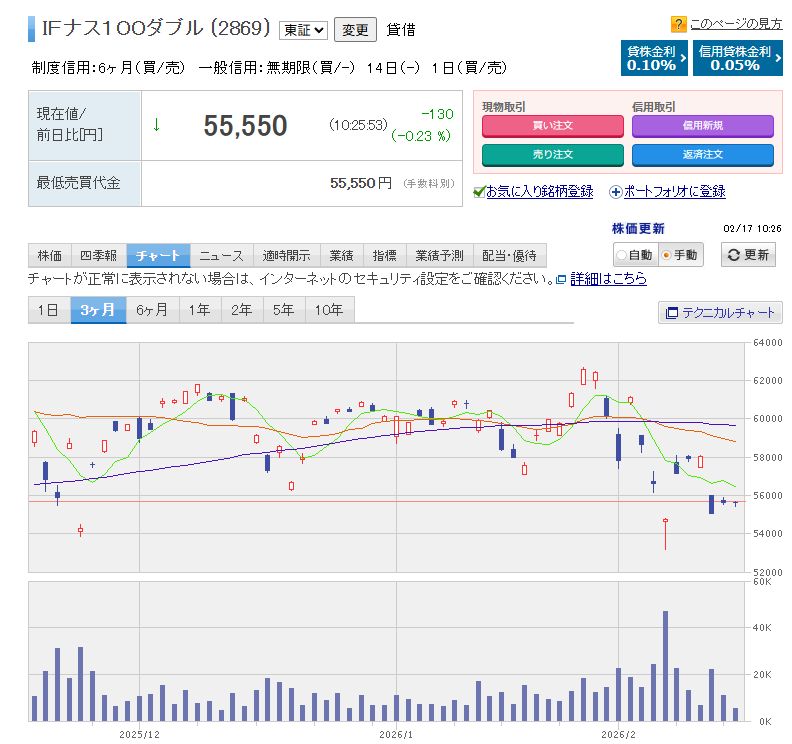Click the 変更 change button
The width and height of the screenshot is (792, 744).
(x=355, y=30)
